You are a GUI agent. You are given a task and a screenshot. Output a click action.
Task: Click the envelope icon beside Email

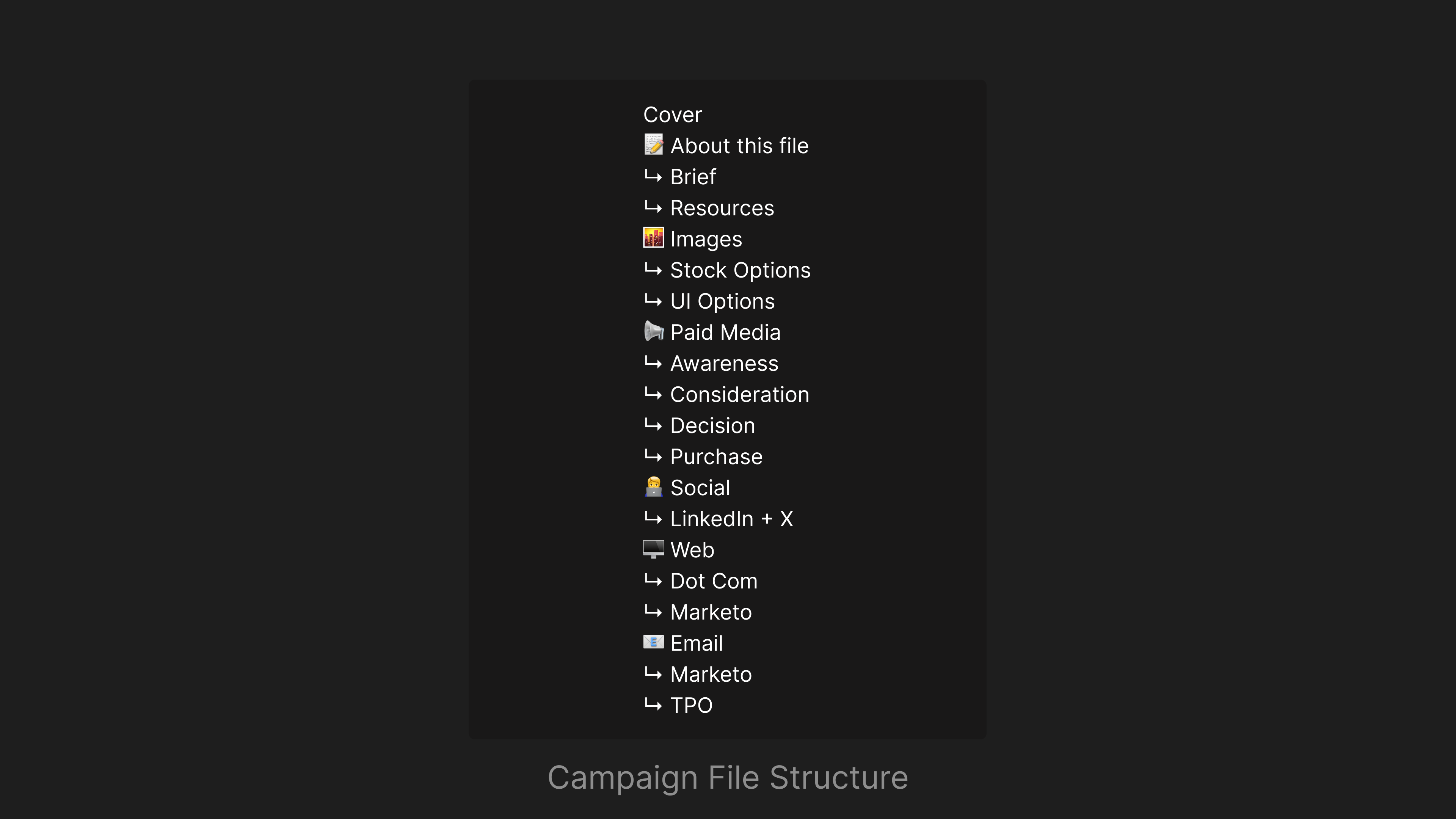(653, 643)
